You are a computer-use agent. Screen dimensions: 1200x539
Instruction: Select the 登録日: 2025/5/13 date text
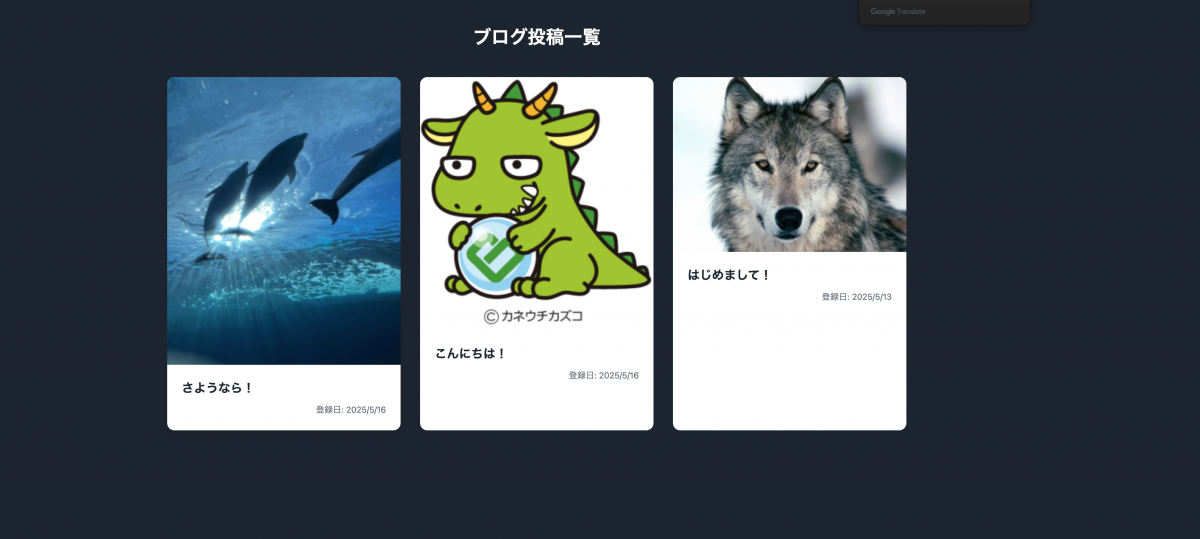click(x=856, y=297)
